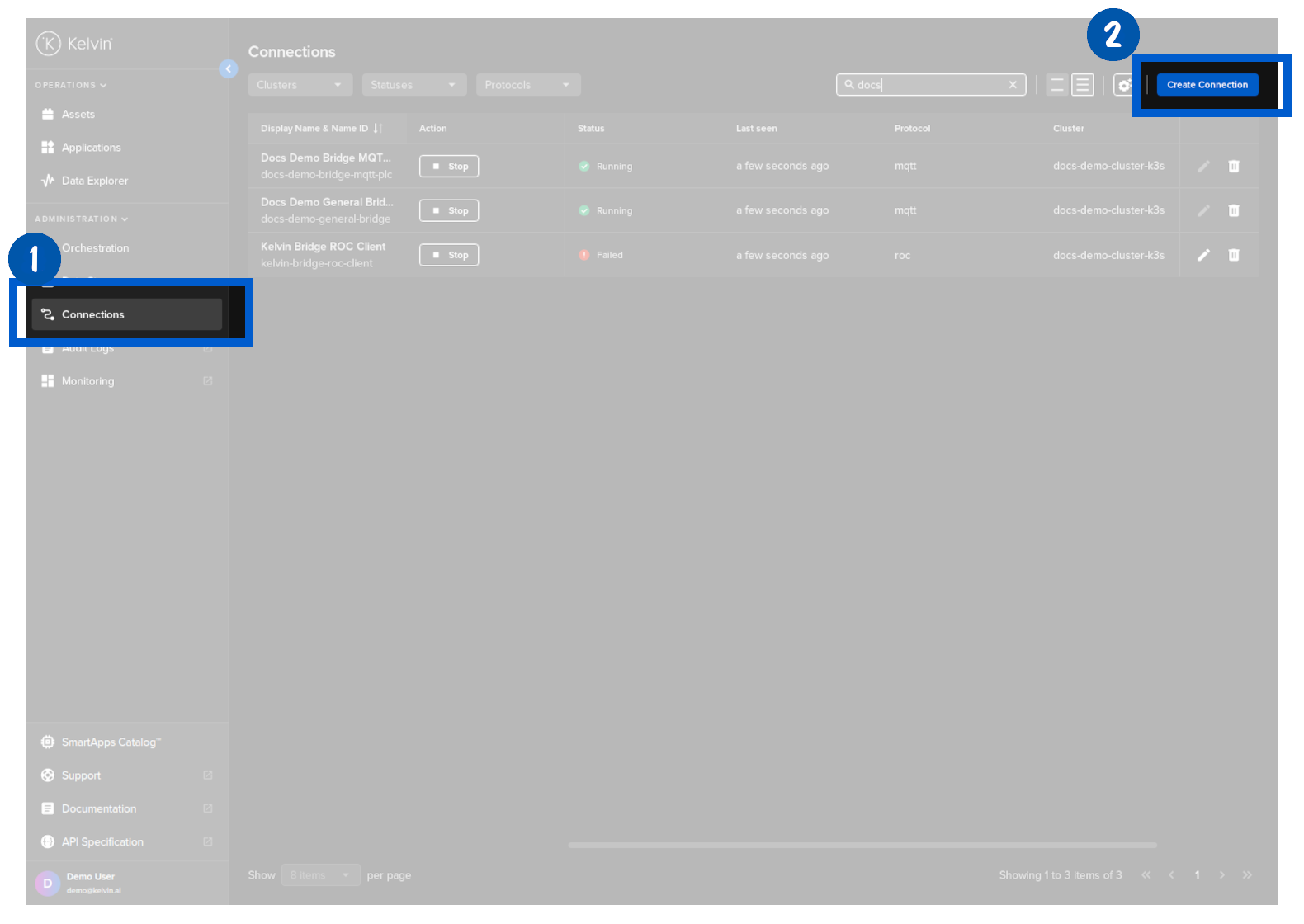The width and height of the screenshot is (1304, 924).
Task: Click the Create Connection button
Action: (1207, 85)
